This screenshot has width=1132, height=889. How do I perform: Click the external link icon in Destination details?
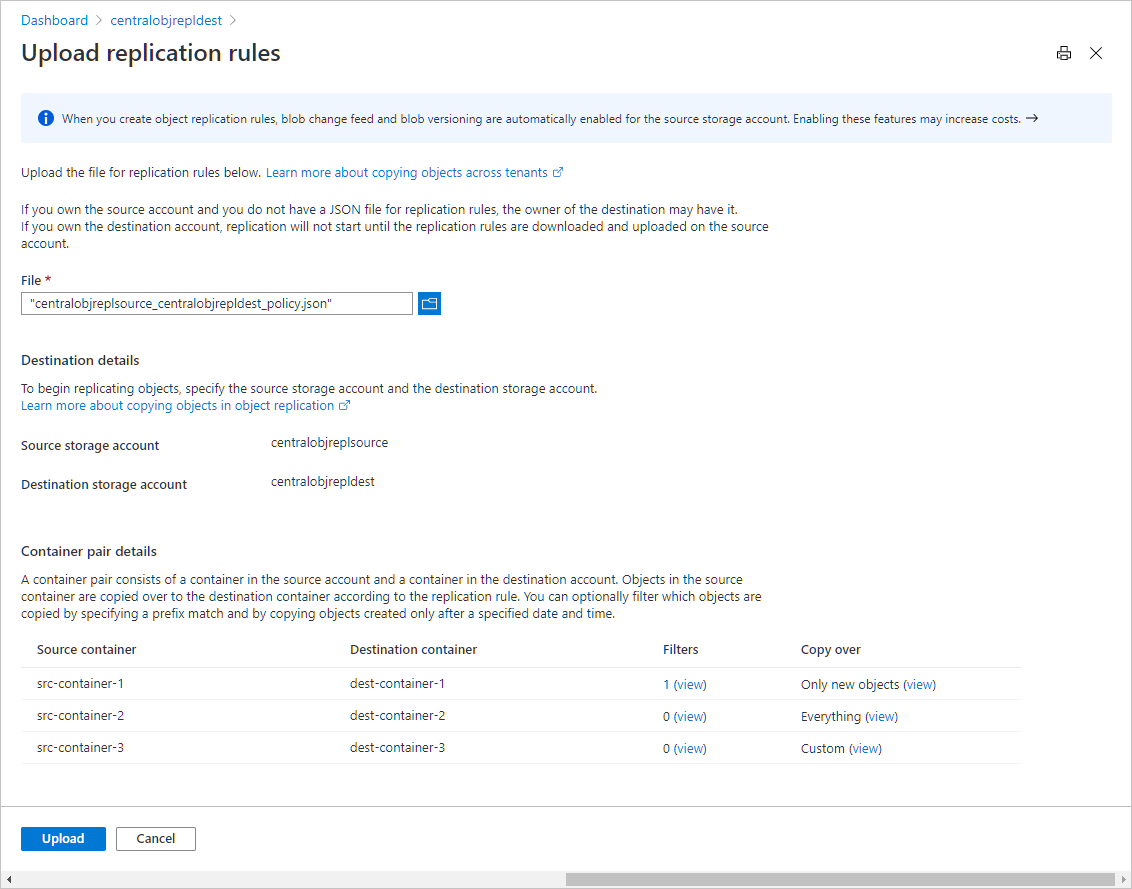pos(344,405)
